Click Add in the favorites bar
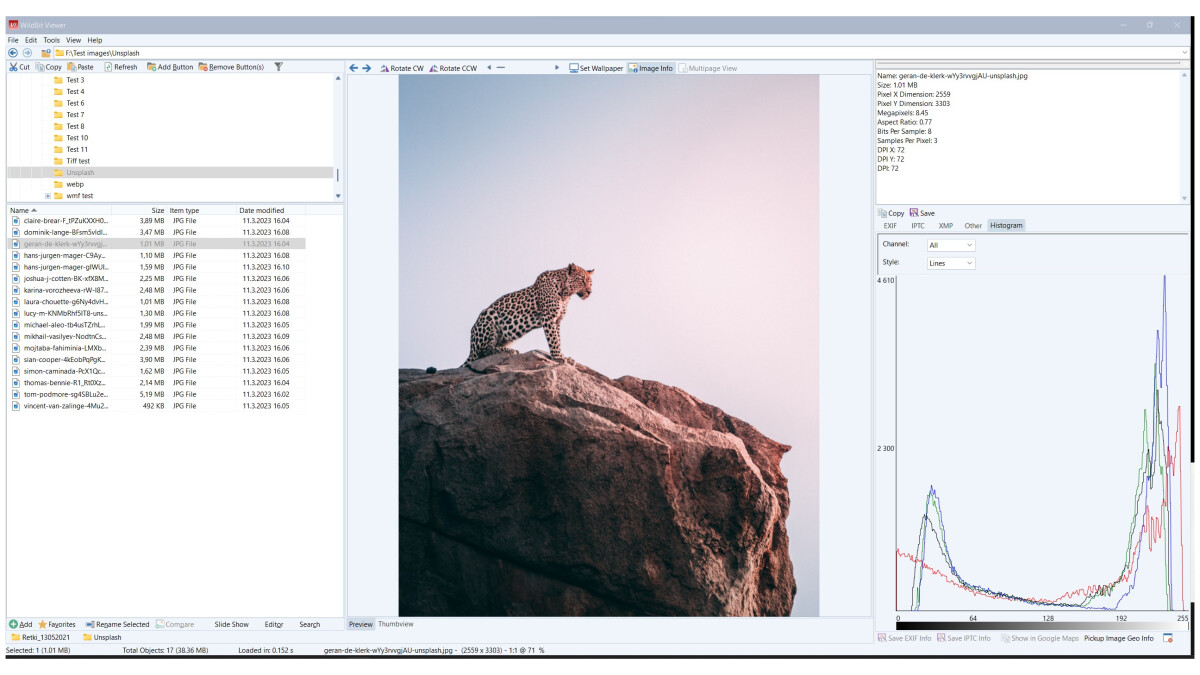This screenshot has height=675, width=1200. tap(20, 624)
